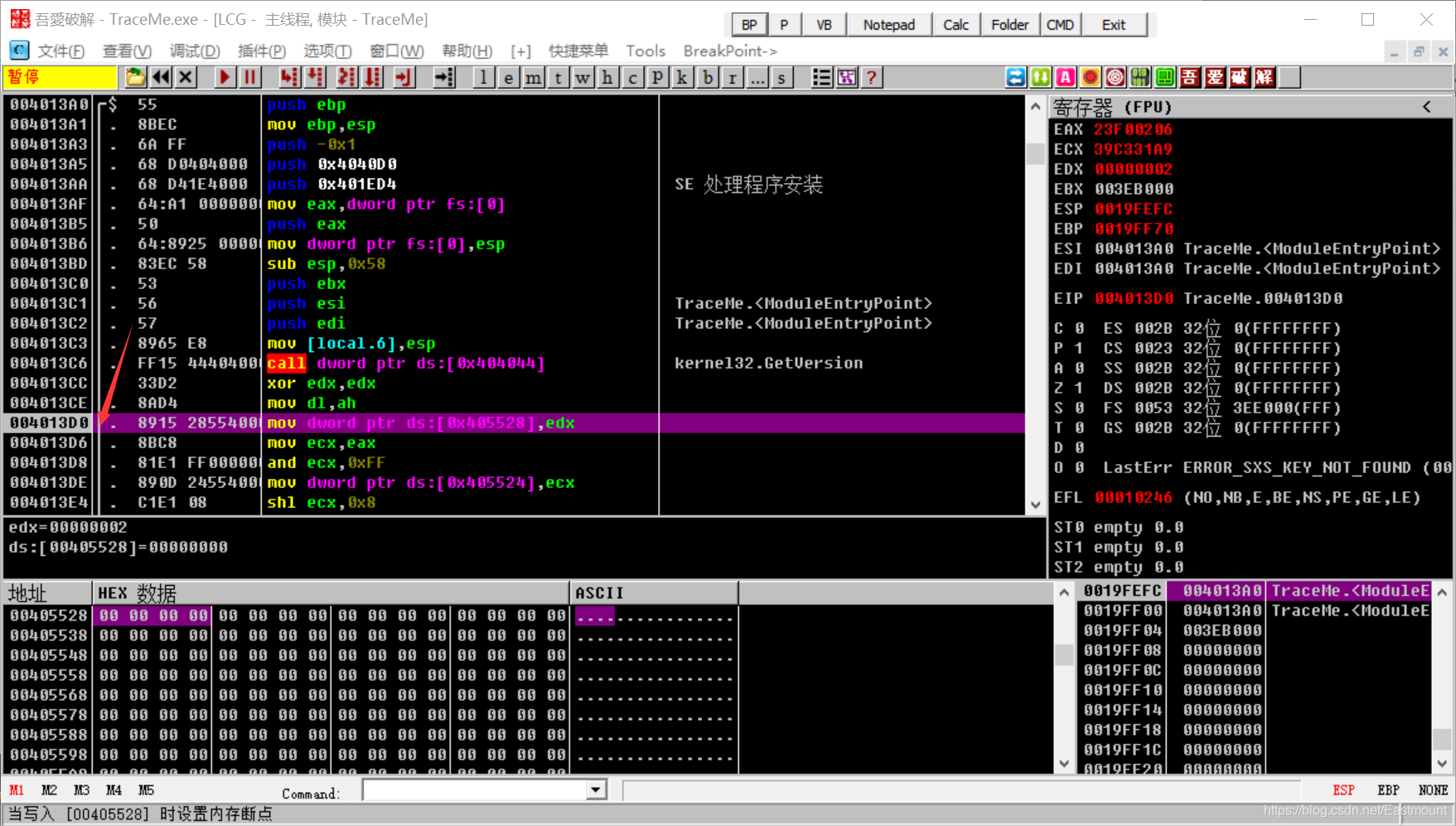Open CMD from the title bar button
1456x826 pixels.
[1061, 25]
